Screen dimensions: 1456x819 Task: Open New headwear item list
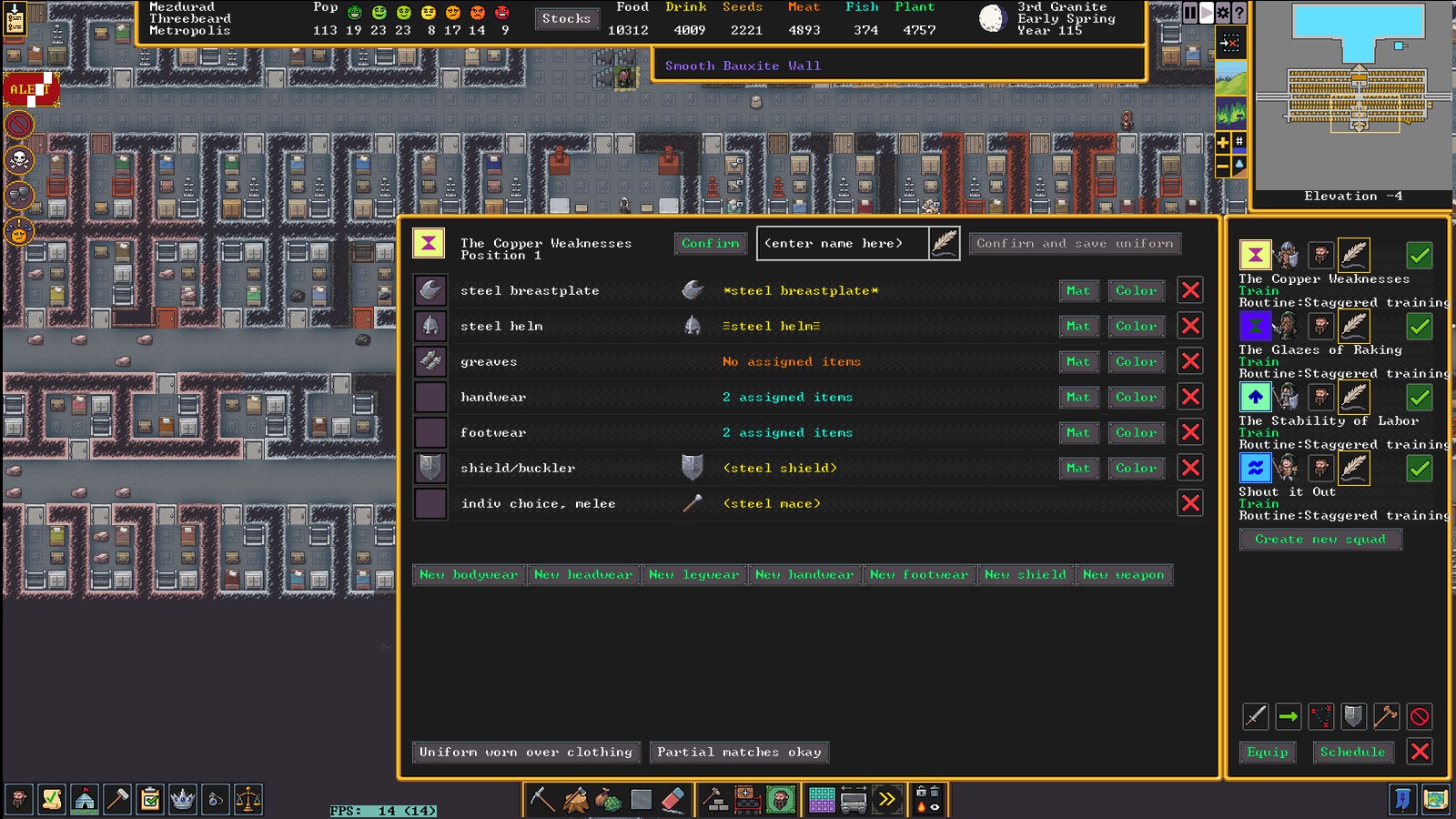582,574
